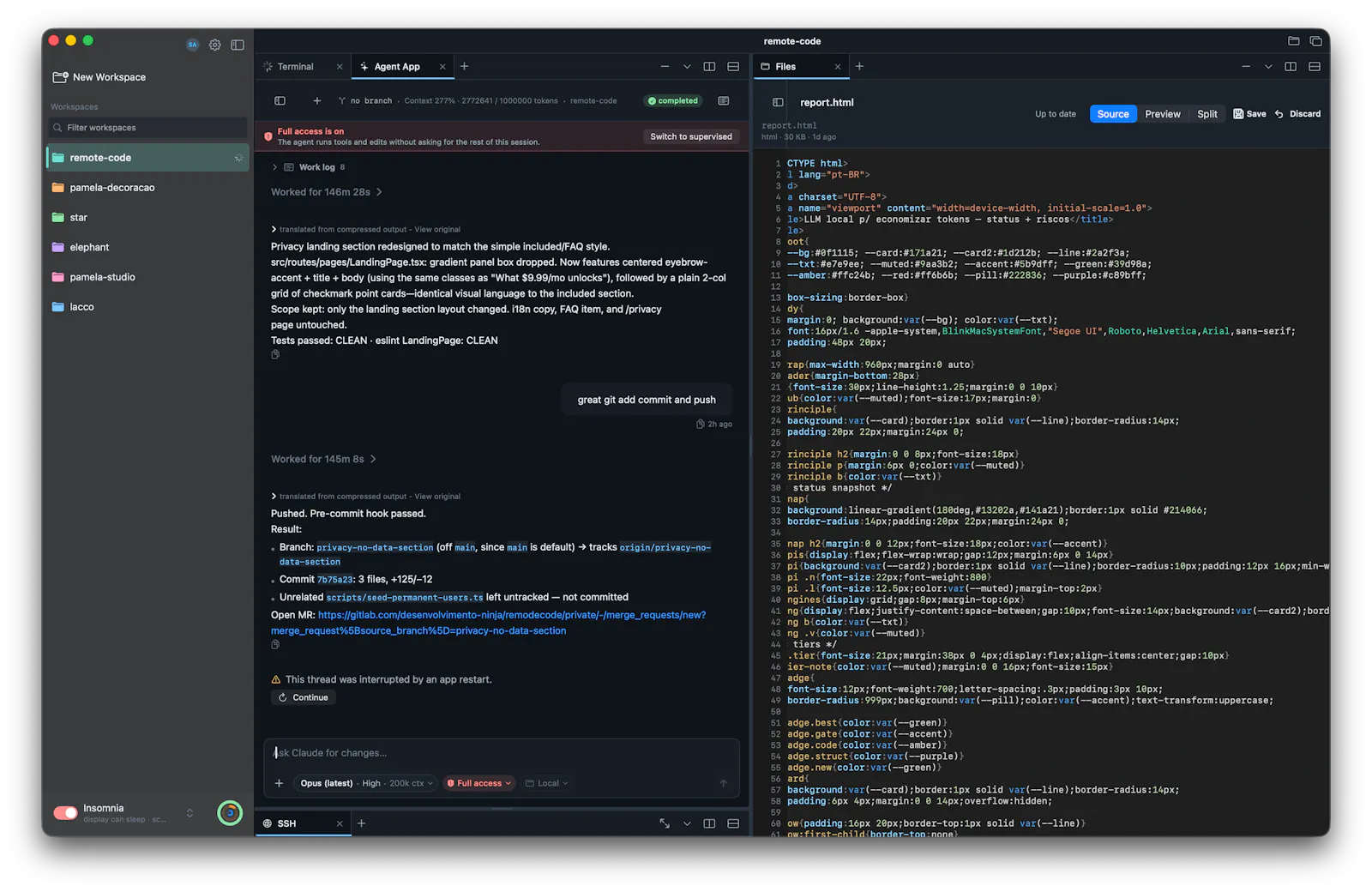Switch to the Agent App tab
This screenshot has width=1372, height=892.
(396, 67)
